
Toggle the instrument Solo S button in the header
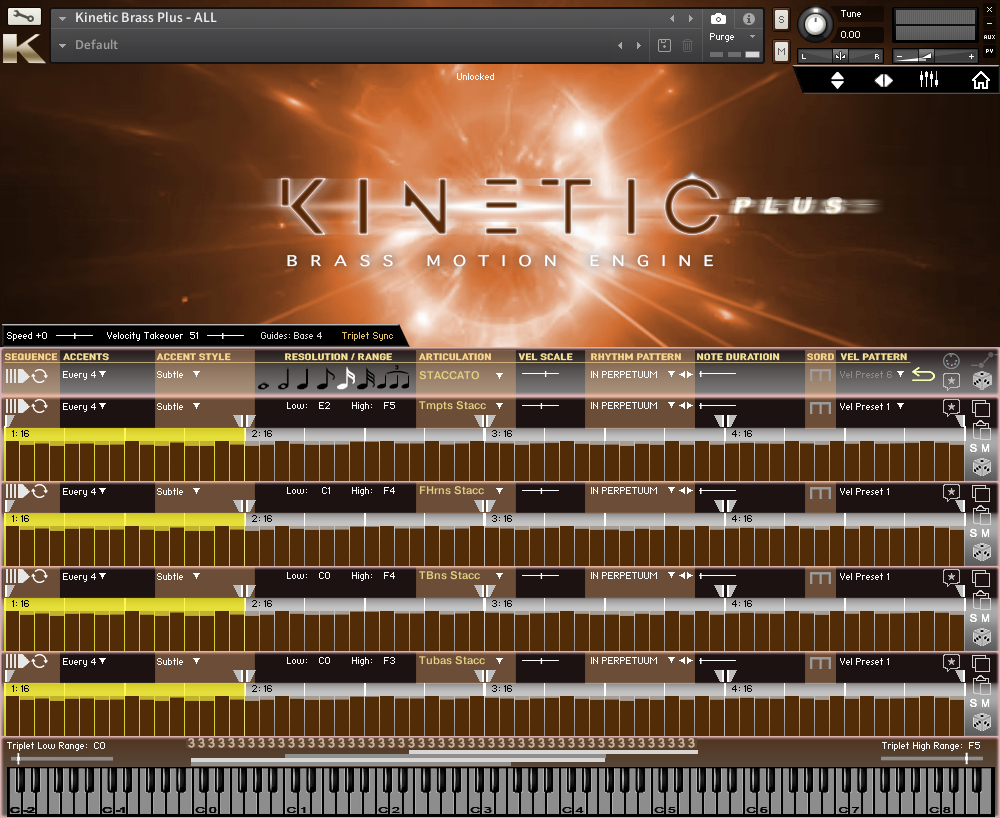781,21
